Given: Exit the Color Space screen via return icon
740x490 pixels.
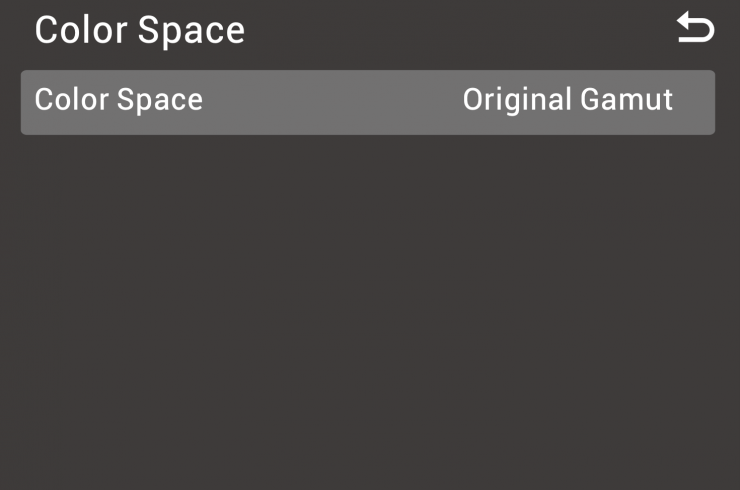Looking at the screenshot, I should coord(695,29).
